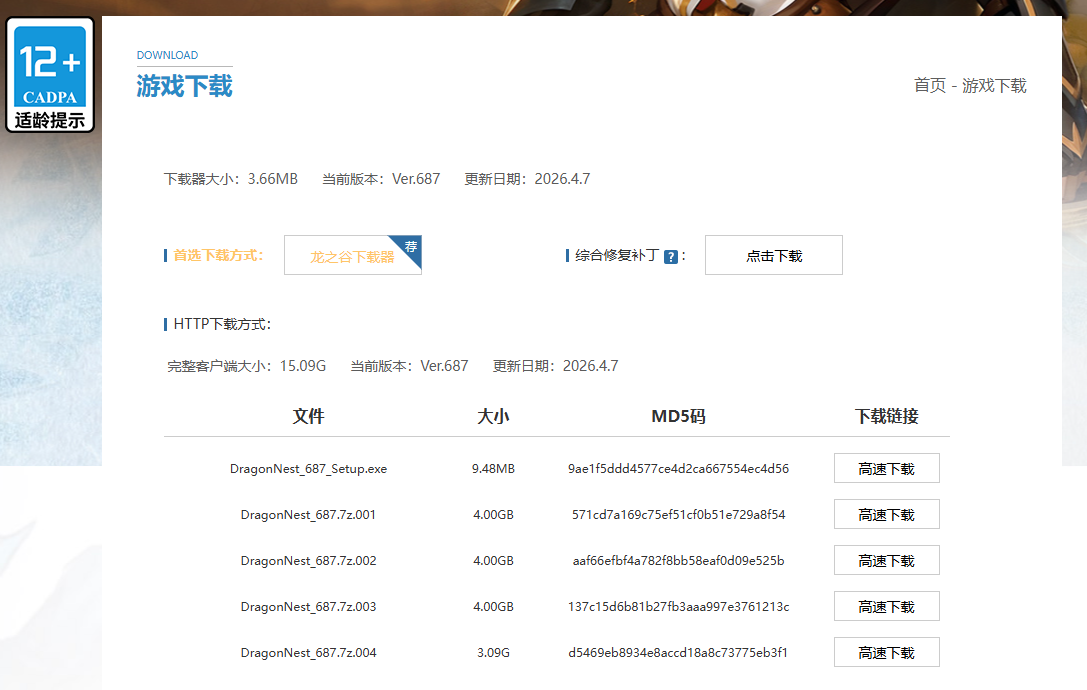Open the 龙之谷下载器 download button
The image size is (1087, 690).
(352, 255)
